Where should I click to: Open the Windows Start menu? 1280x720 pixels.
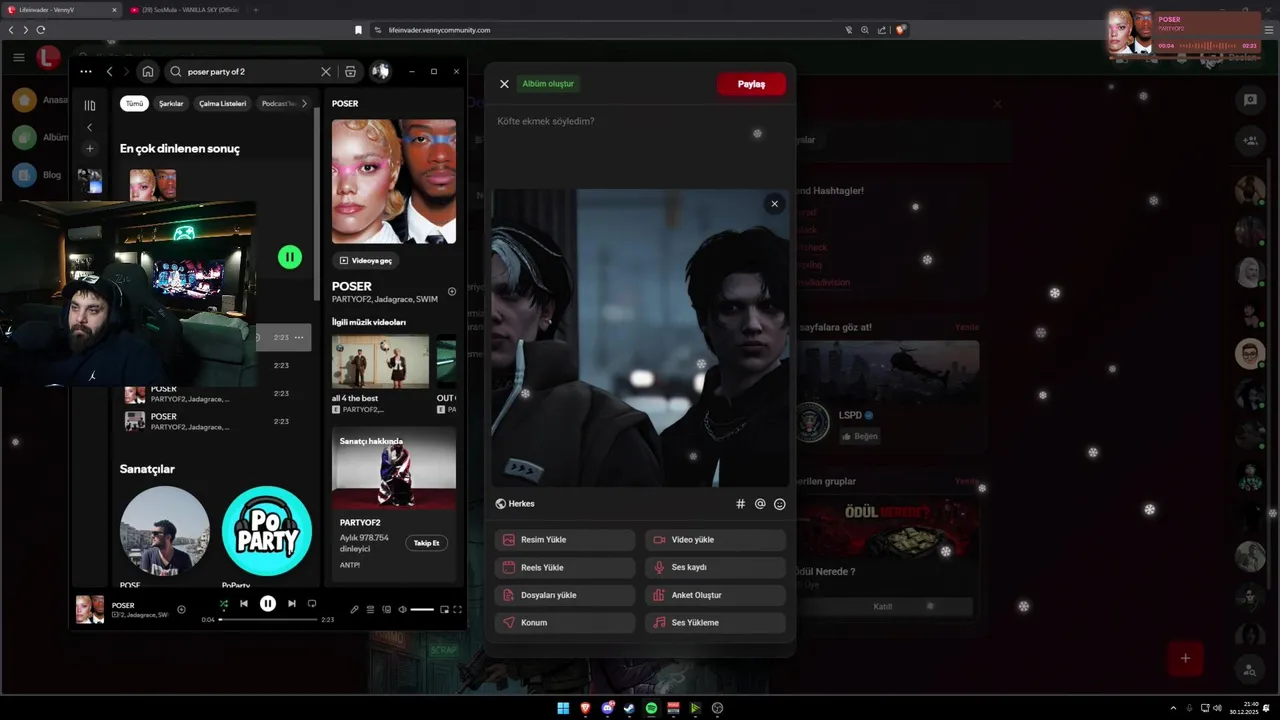pyautogui.click(x=563, y=708)
